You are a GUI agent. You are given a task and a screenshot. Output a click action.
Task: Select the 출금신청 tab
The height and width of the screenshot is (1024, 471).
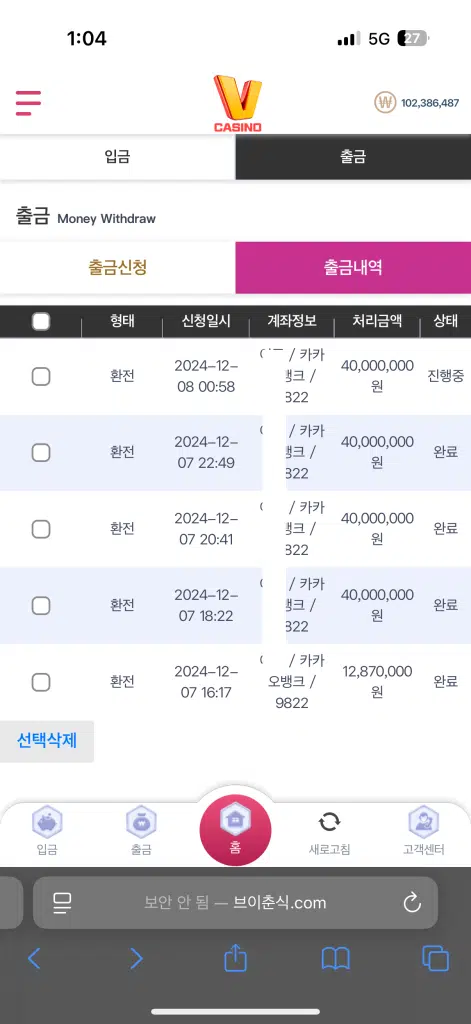(x=118, y=267)
